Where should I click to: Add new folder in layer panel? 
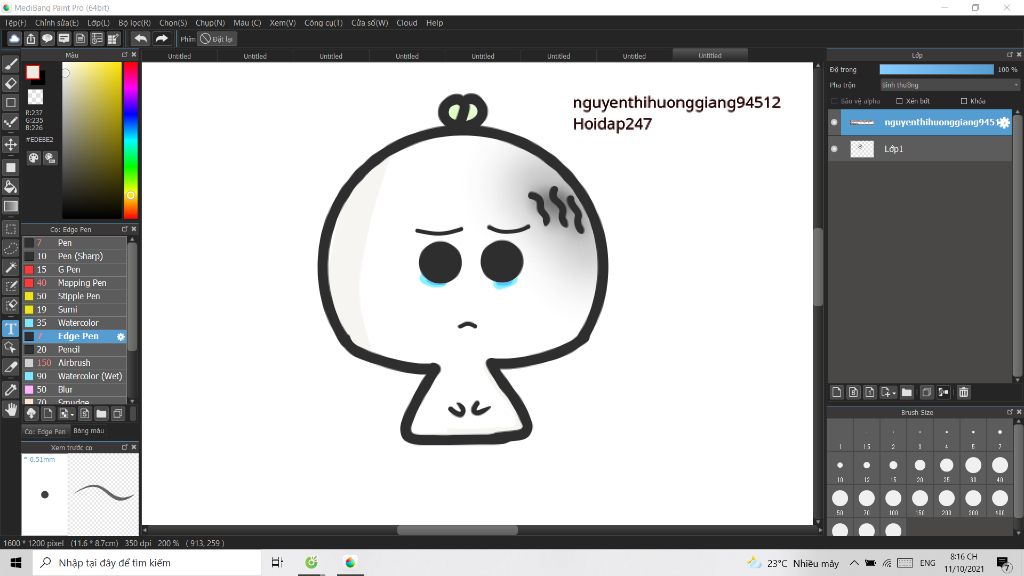coord(906,392)
